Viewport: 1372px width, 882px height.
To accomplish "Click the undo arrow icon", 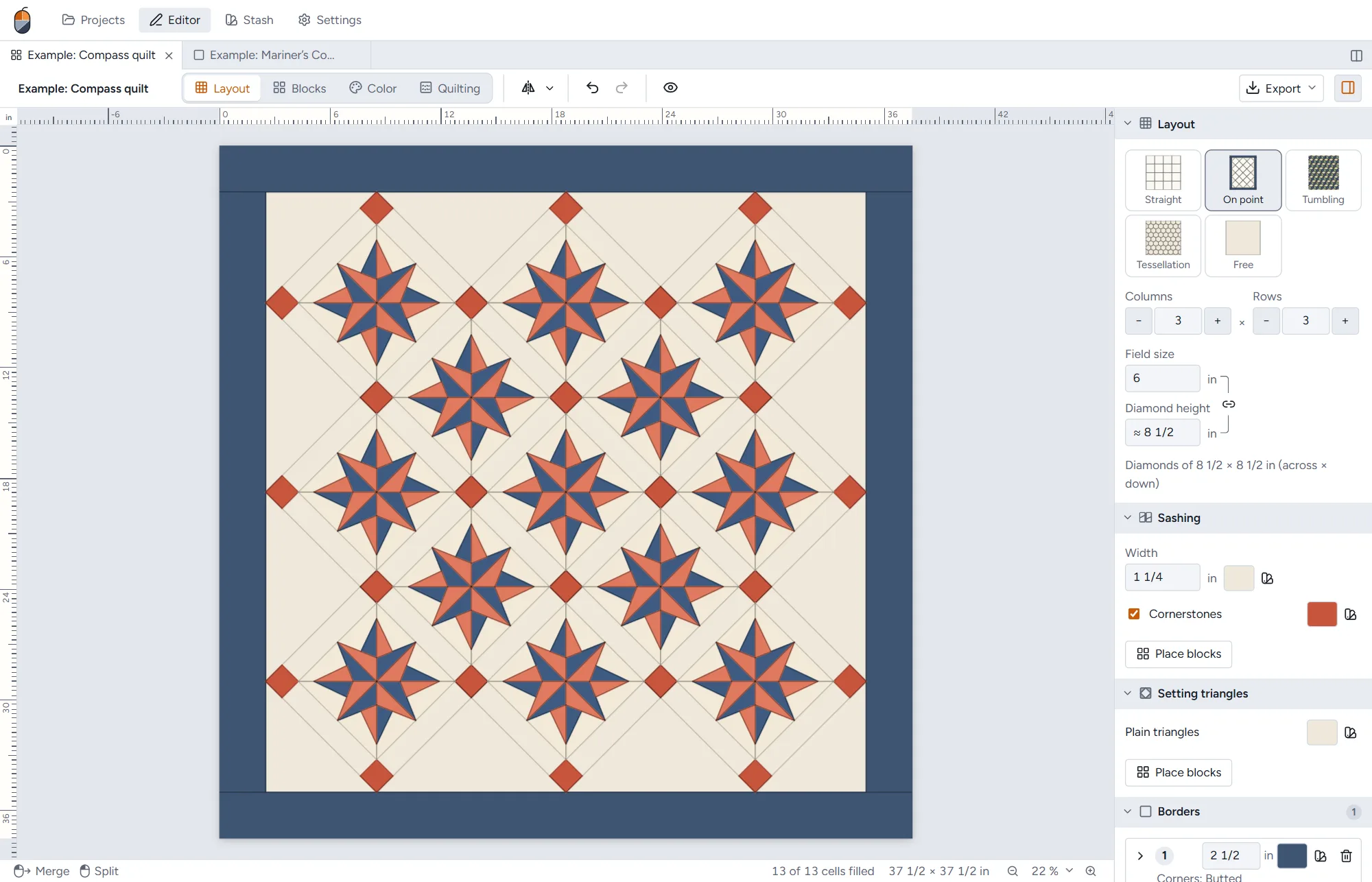I will [x=593, y=88].
